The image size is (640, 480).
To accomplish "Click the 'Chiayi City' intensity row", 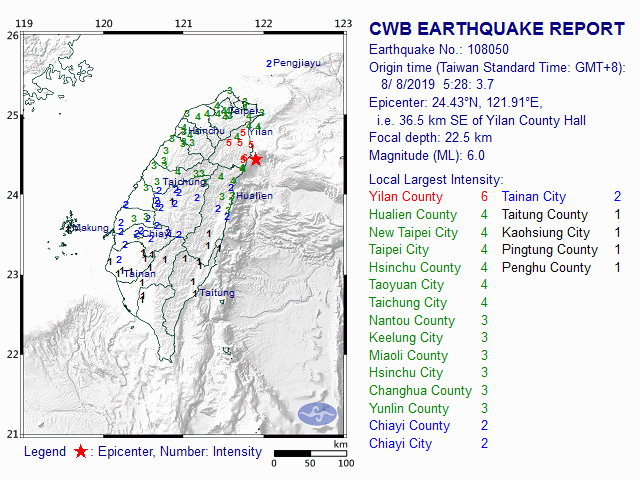I will click(x=428, y=444).
